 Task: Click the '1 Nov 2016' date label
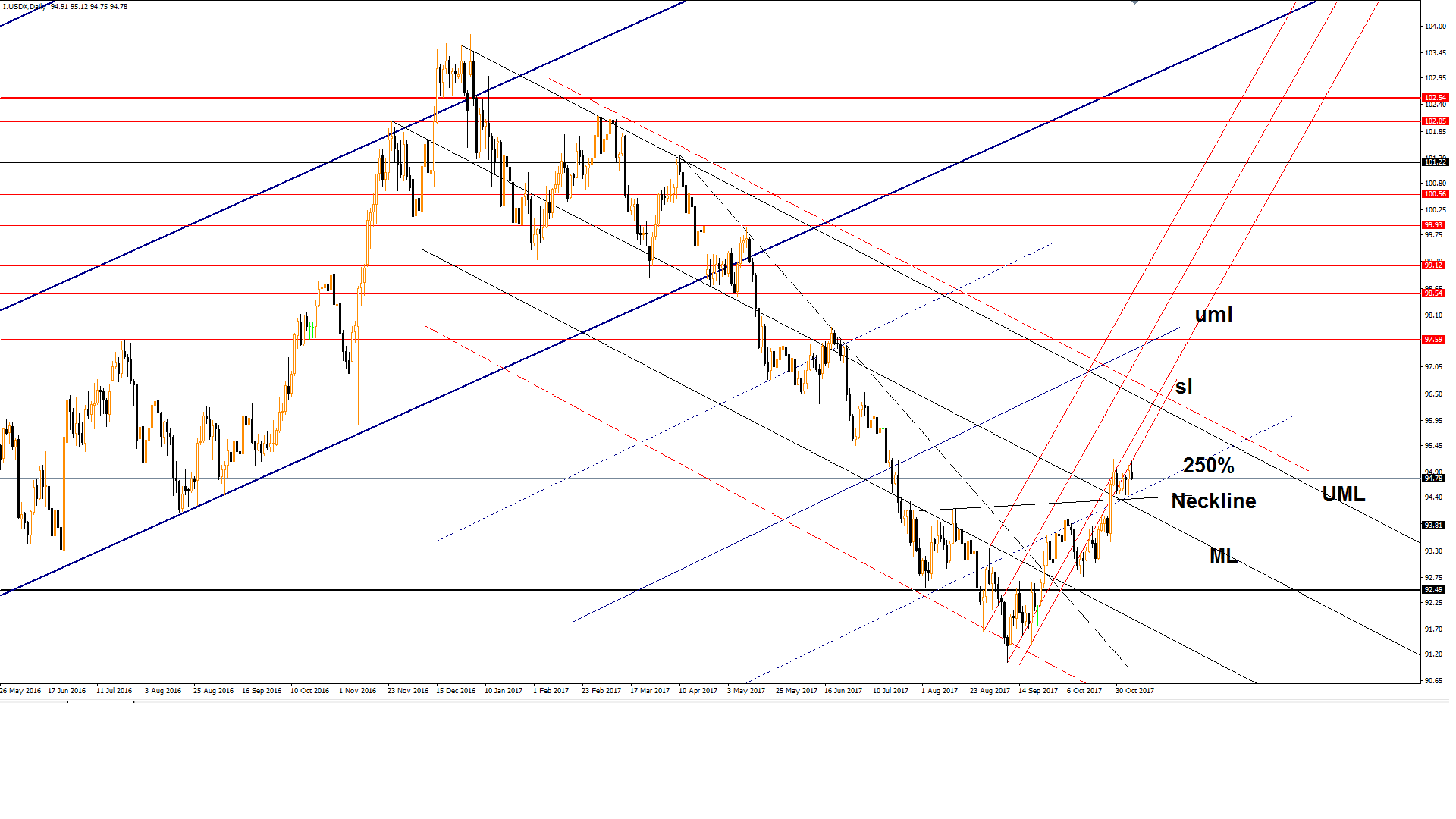tap(357, 691)
